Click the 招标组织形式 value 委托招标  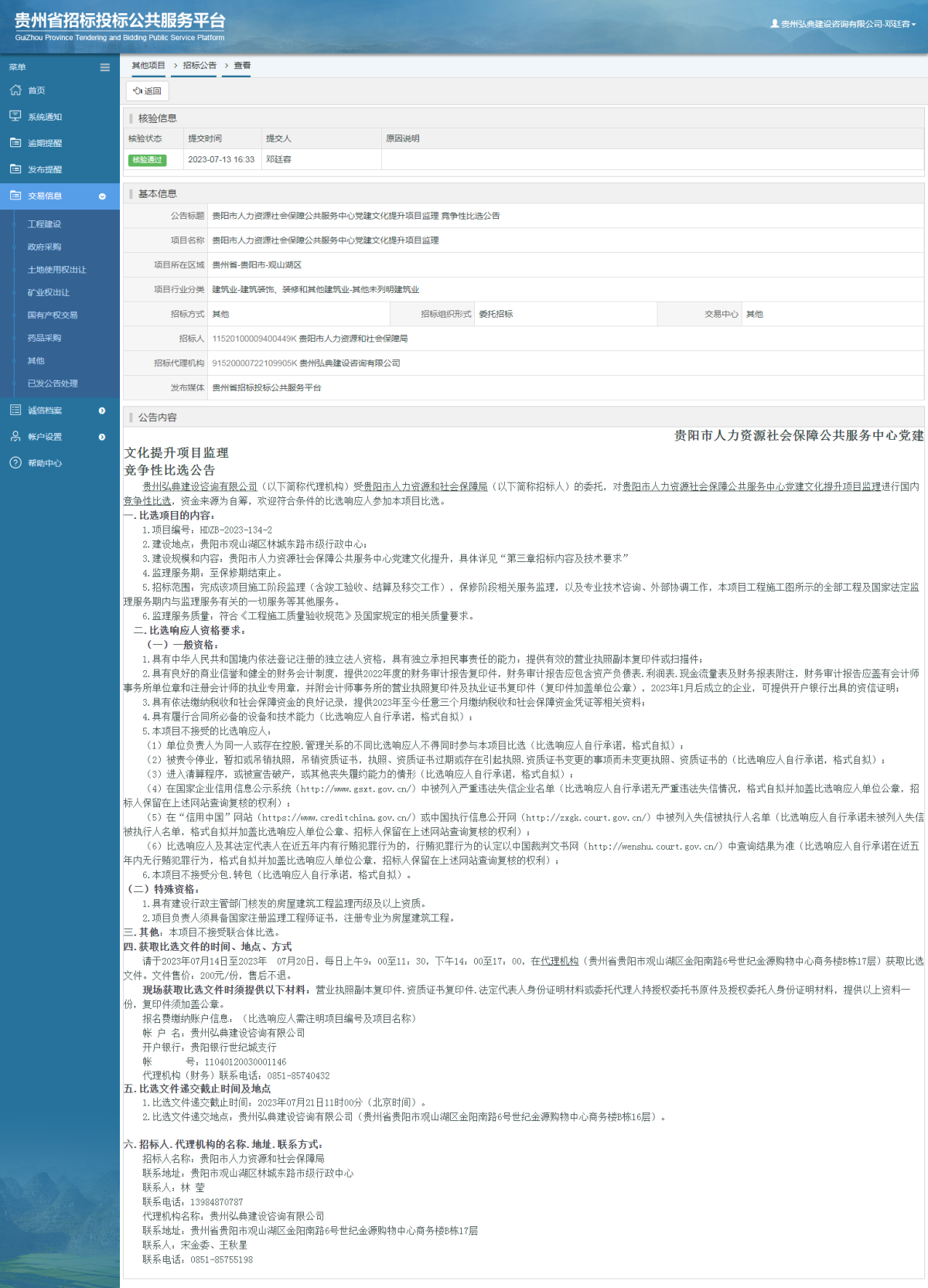(x=496, y=314)
